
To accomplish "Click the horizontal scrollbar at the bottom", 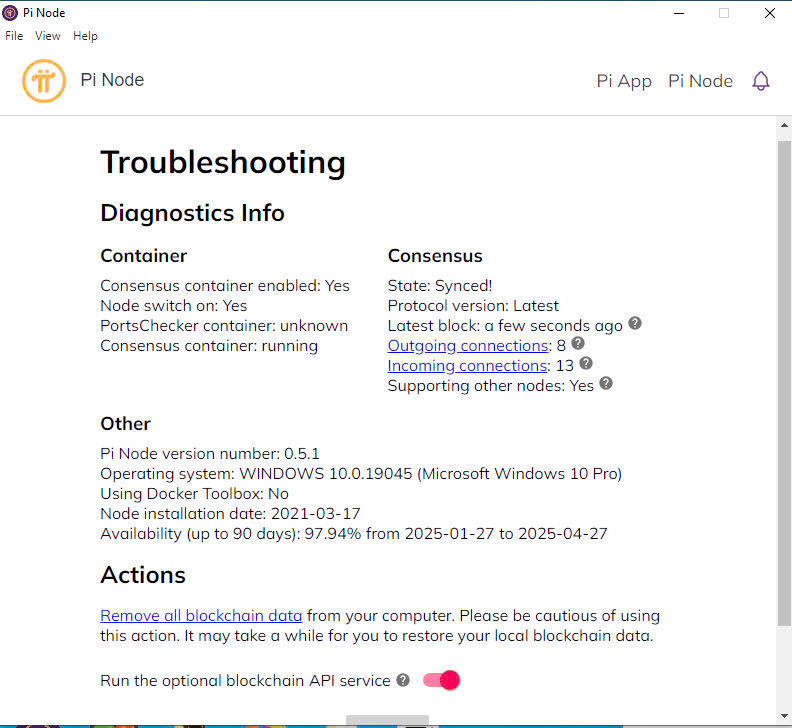I will [x=387, y=720].
